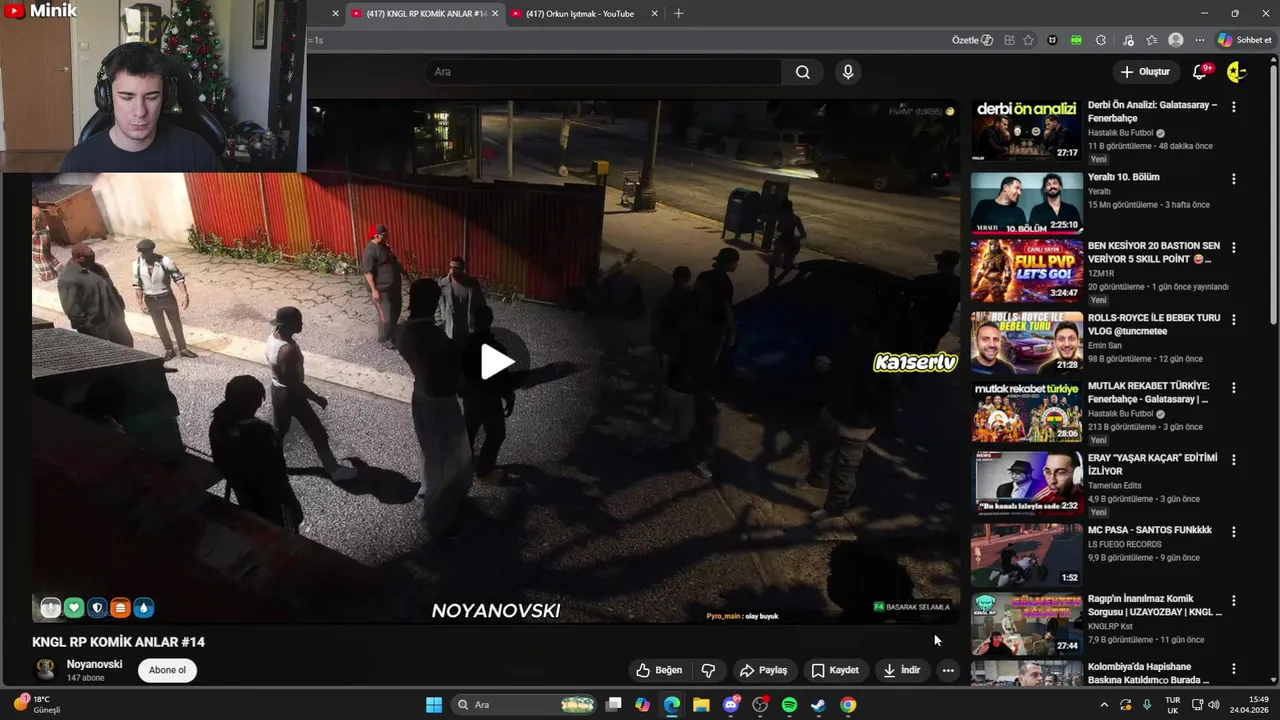Viewport: 1280px width, 720px height.
Task: Open options menu for Derbi Ön Analizi video
Action: (x=1233, y=107)
